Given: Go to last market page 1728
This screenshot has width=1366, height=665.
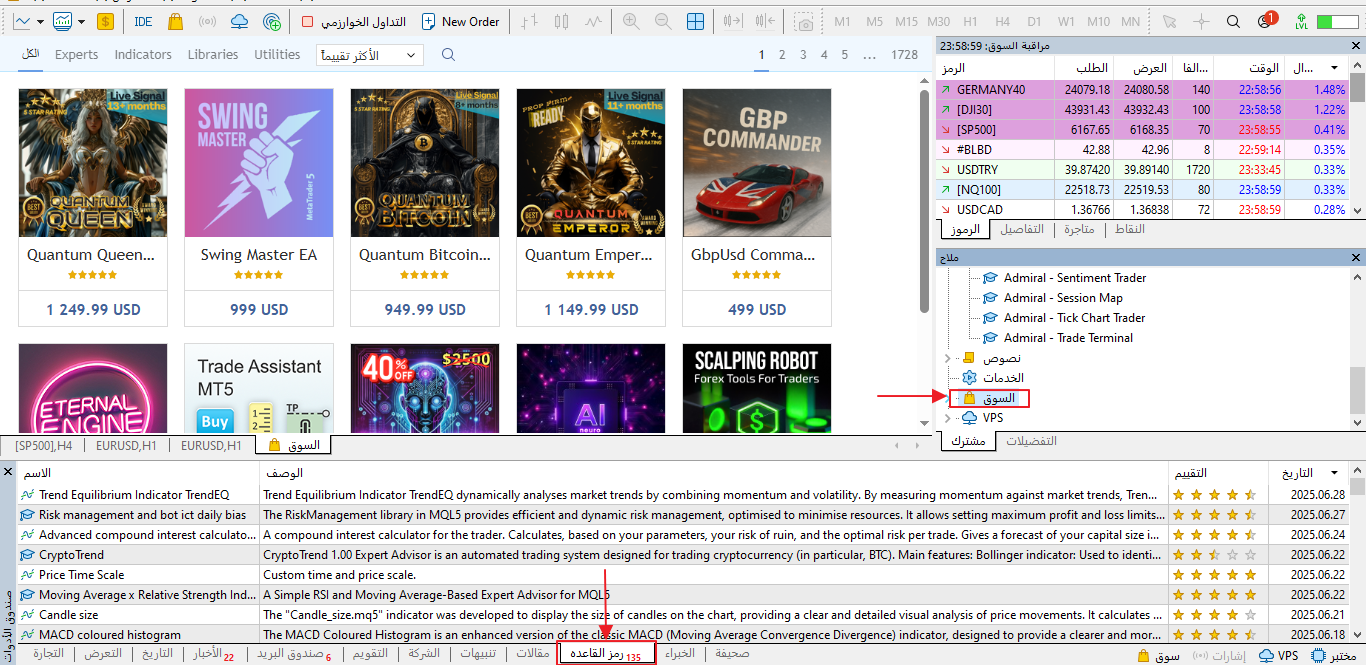Looking at the screenshot, I should pyautogui.click(x=904, y=55).
